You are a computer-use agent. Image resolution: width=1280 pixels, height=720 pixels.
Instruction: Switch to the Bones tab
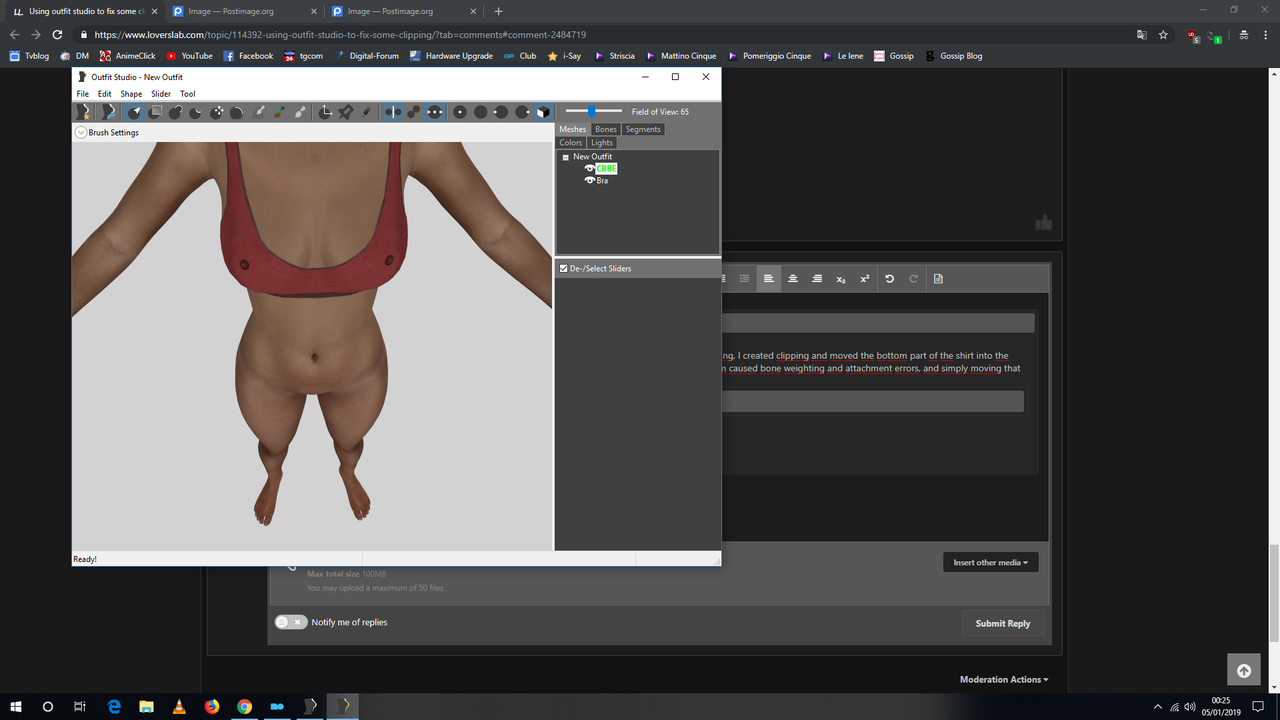[606, 129]
